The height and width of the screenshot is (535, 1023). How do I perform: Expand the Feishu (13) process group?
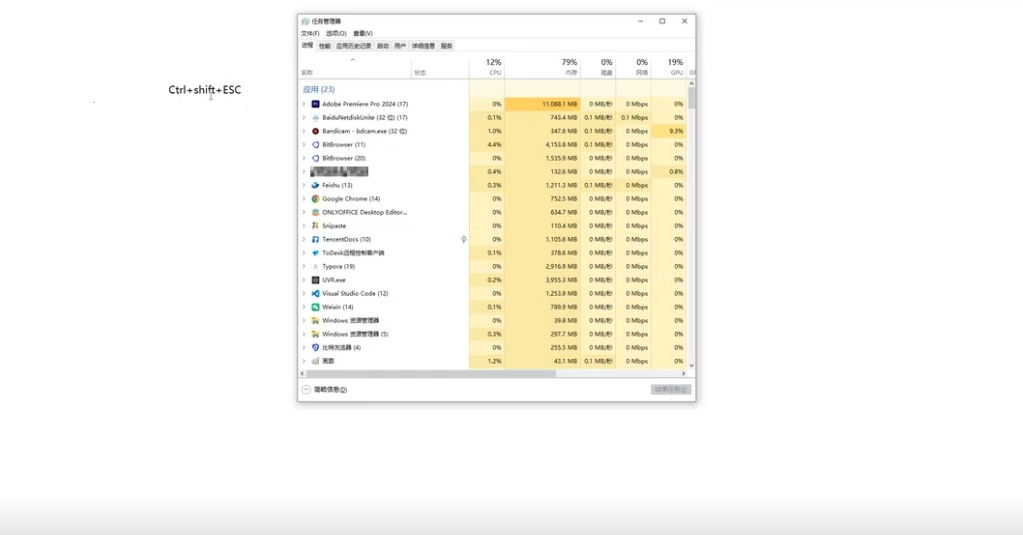pyautogui.click(x=304, y=185)
